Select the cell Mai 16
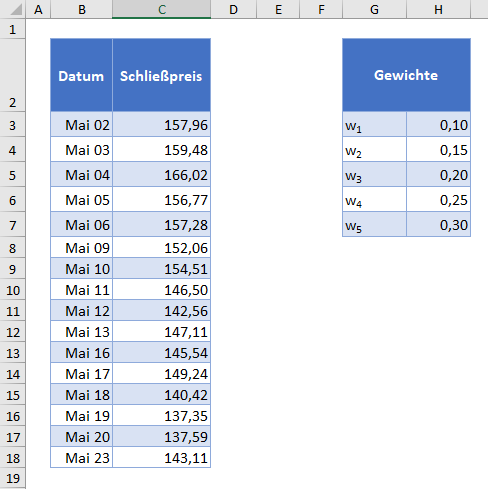This screenshot has width=488, height=489. click(x=81, y=352)
